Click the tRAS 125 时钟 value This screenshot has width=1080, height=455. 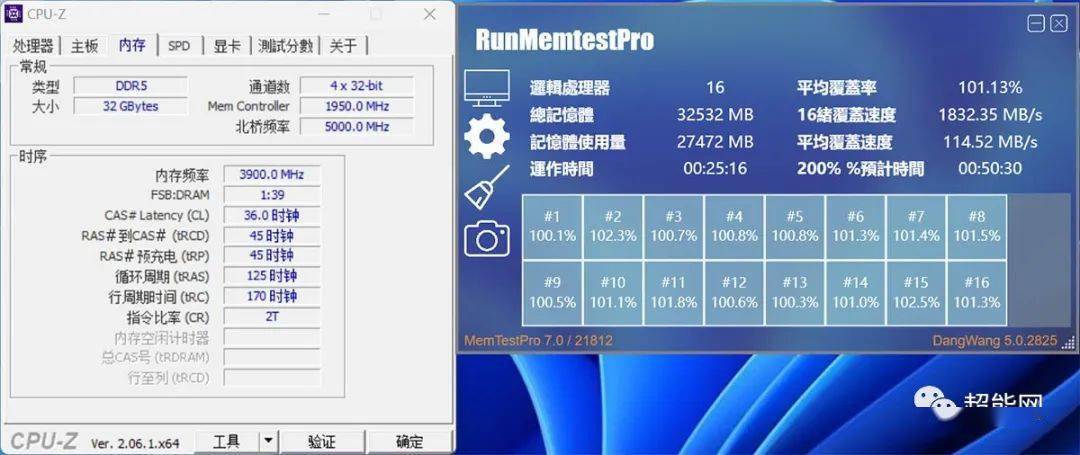tap(271, 276)
